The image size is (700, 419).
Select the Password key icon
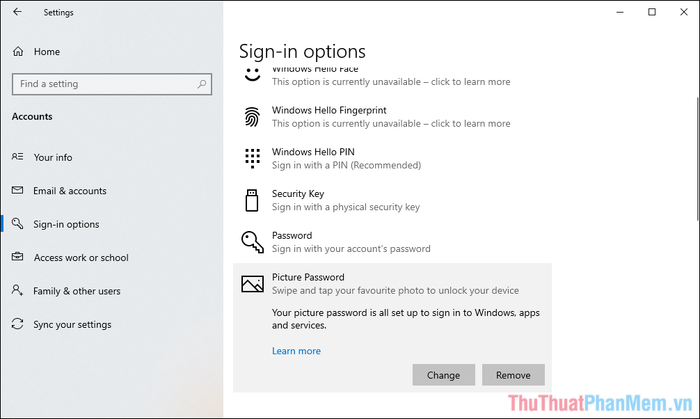252,242
